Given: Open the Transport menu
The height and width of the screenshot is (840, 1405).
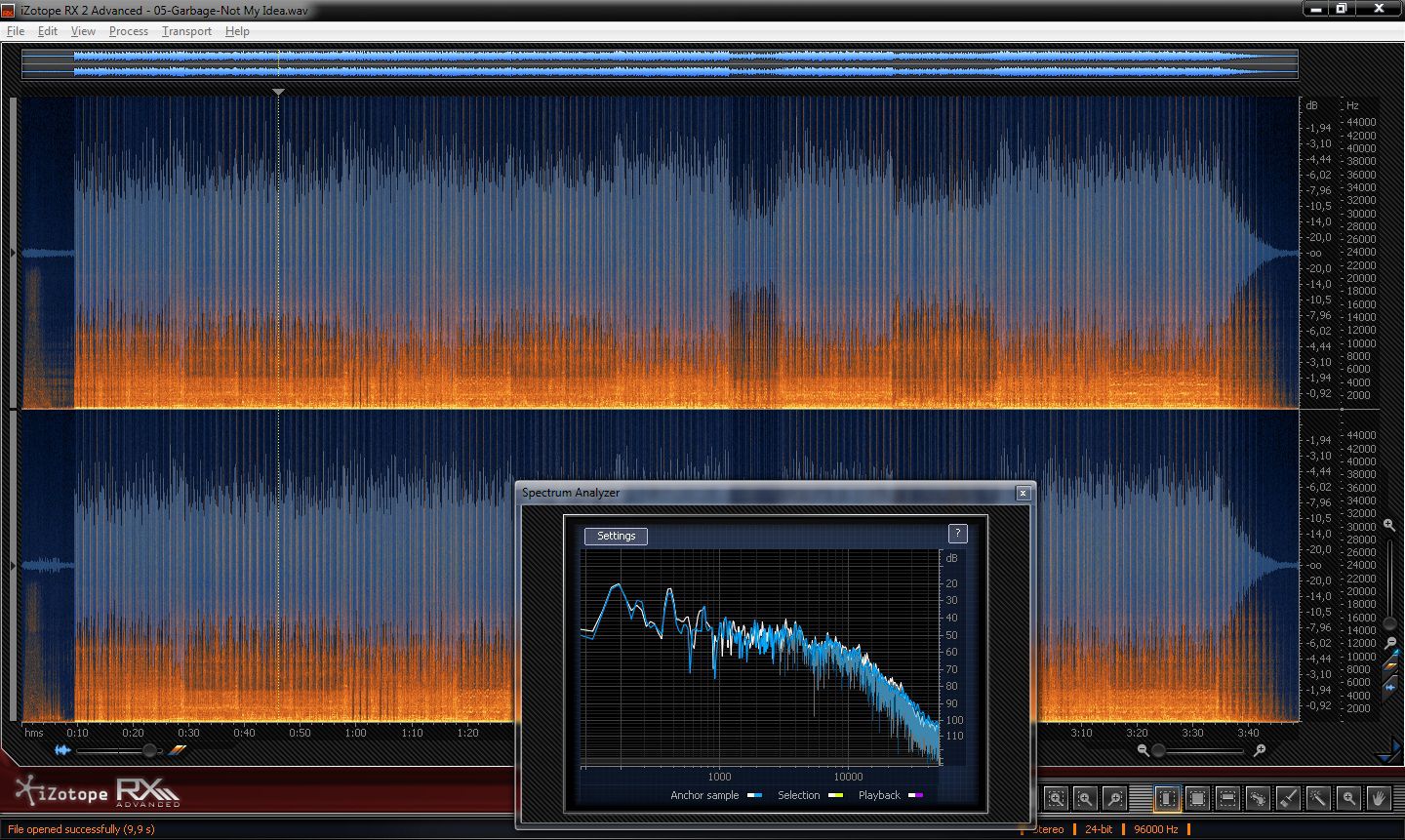Looking at the screenshot, I should tap(186, 31).
